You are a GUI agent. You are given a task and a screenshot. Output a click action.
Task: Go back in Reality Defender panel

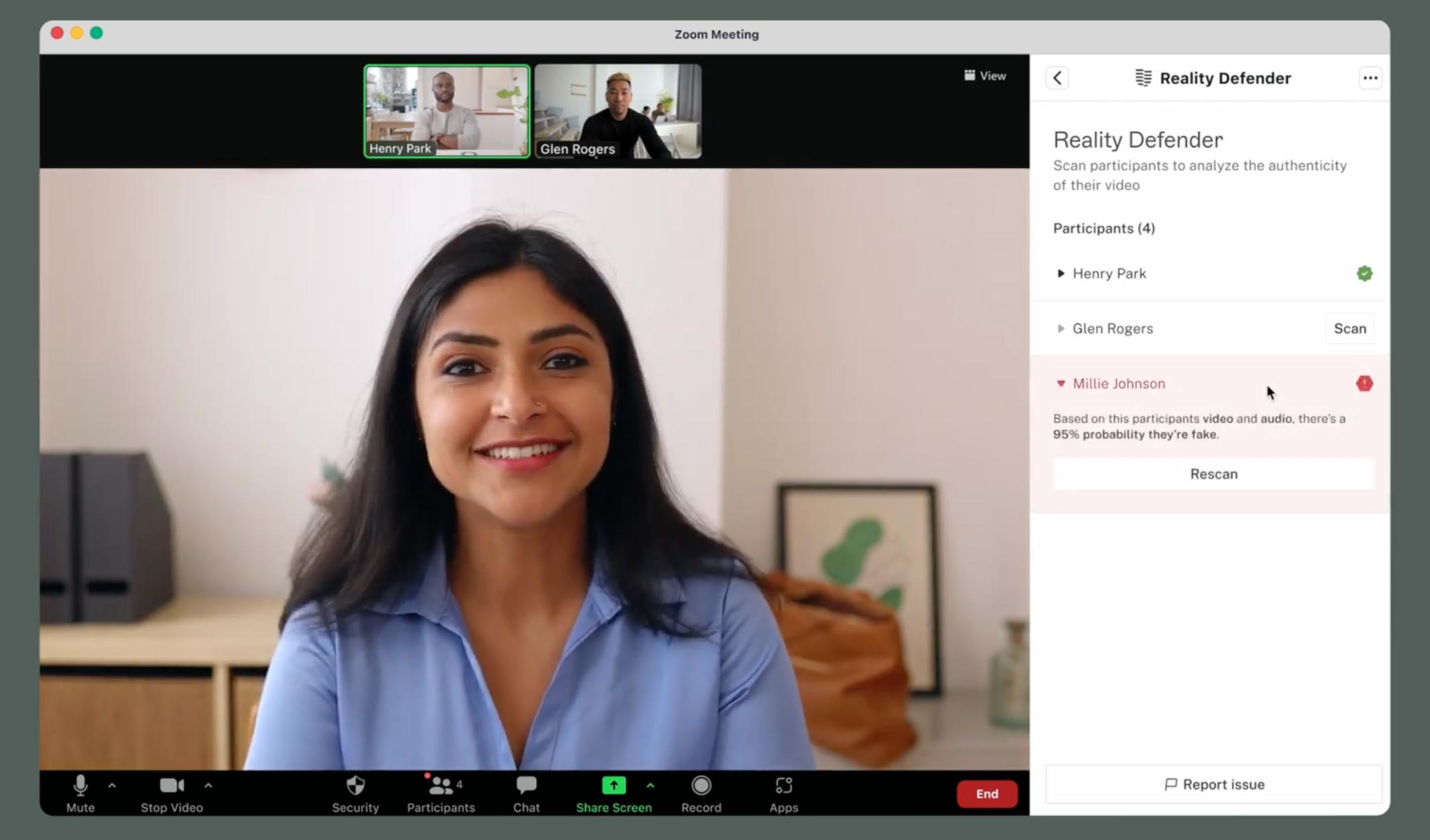1057,78
